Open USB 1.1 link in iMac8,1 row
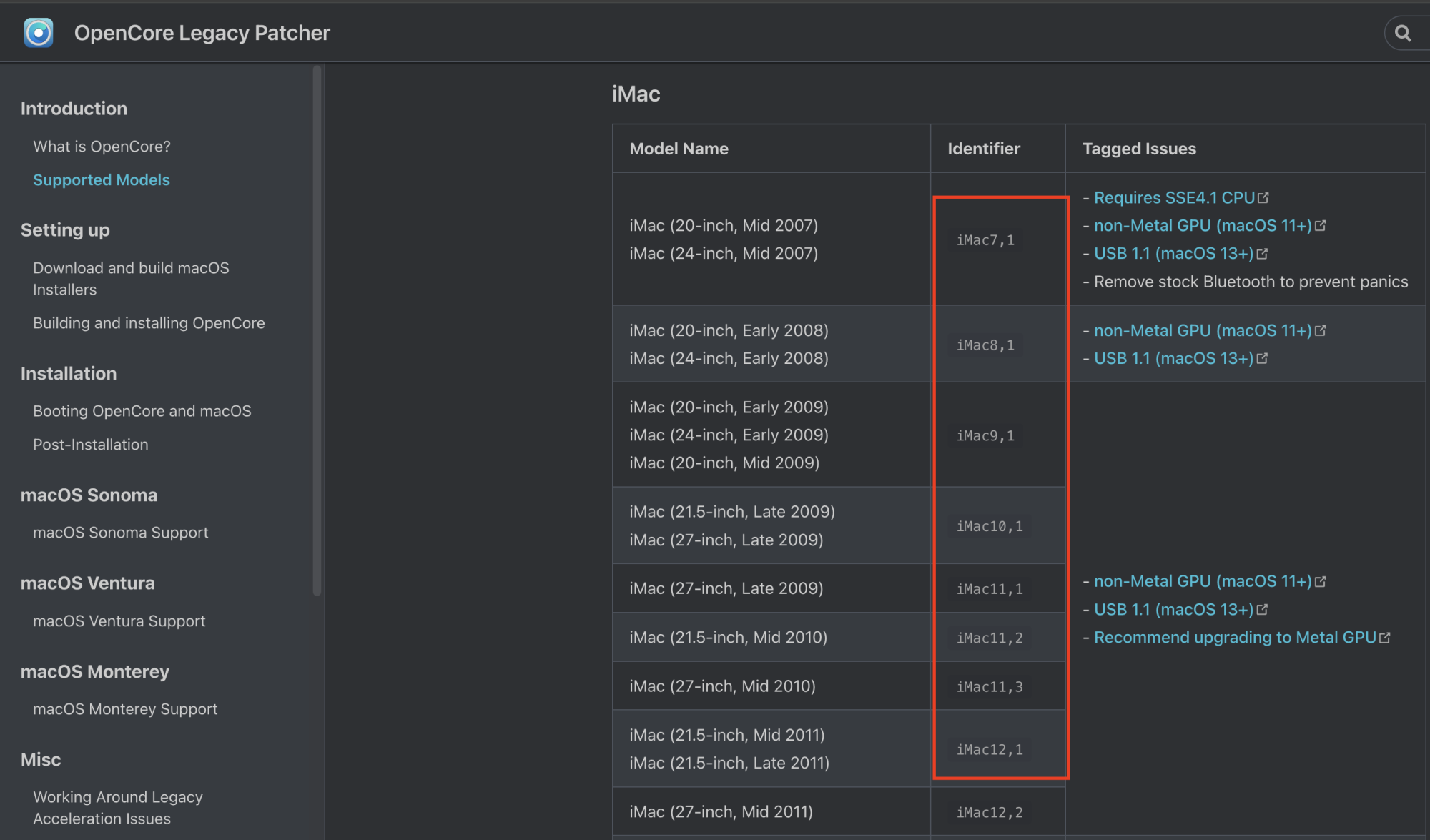The width and height of the screenshot is (1430, 840). 1173,358
